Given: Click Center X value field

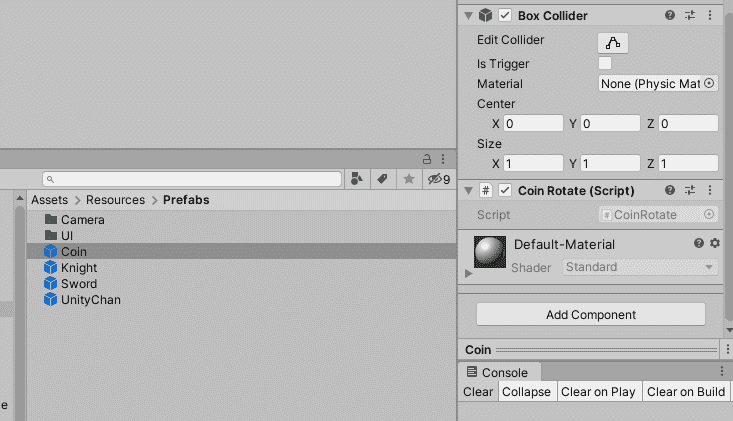Looking at the screenshot, I should (x=533, y=123).
